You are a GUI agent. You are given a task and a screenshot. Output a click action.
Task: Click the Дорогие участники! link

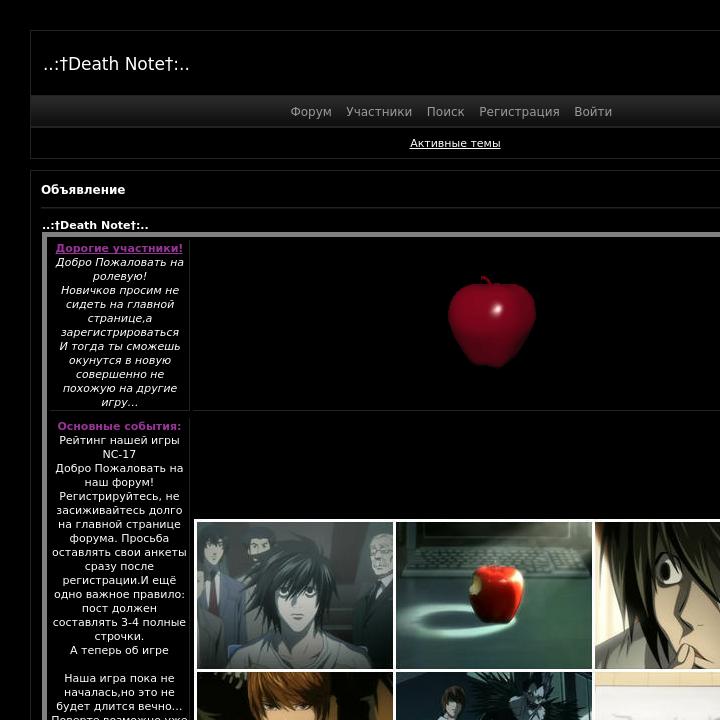pos(119,248)
